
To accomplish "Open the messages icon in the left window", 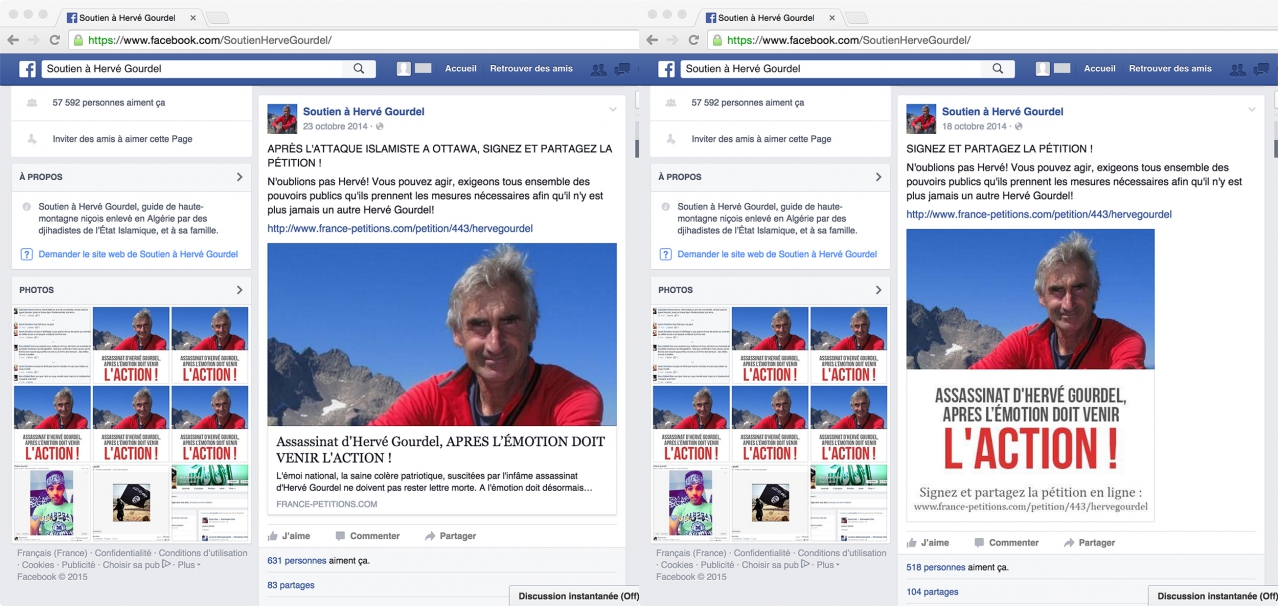I will pyautogui.click(x=621, y=69).
